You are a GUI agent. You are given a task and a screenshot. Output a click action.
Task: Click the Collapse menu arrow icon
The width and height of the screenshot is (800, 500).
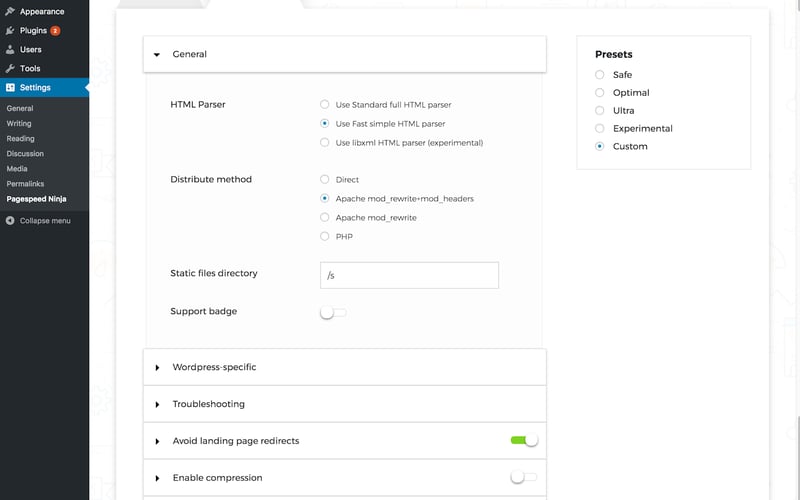pyautogui.click(x=10, y=220)
